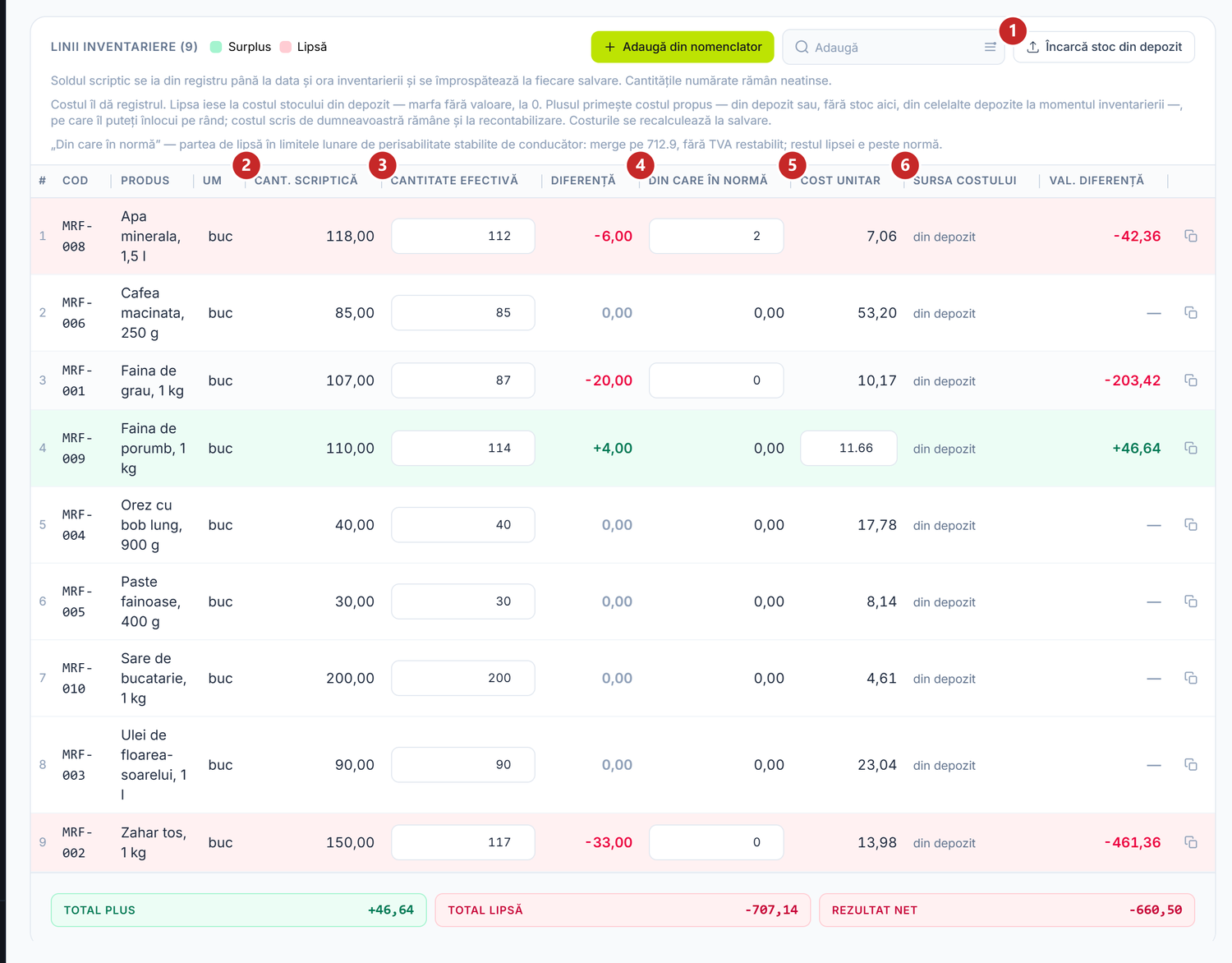Click Încarcă stoc din depozit button
The width and height of the screenshot is (1232, 963).
(1104, 47)
